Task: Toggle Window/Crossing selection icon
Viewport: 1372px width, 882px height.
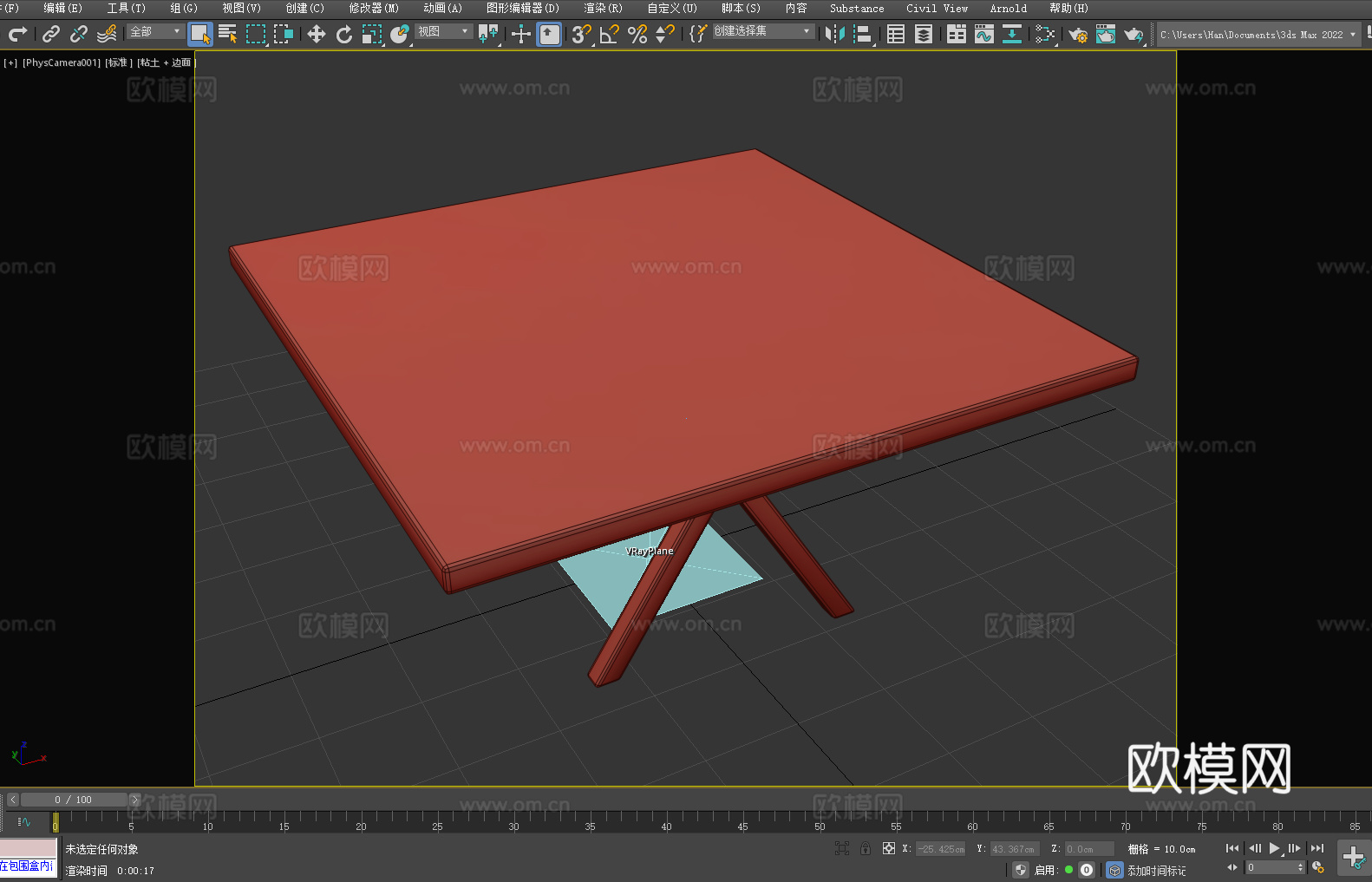Action: pos(284,34)
